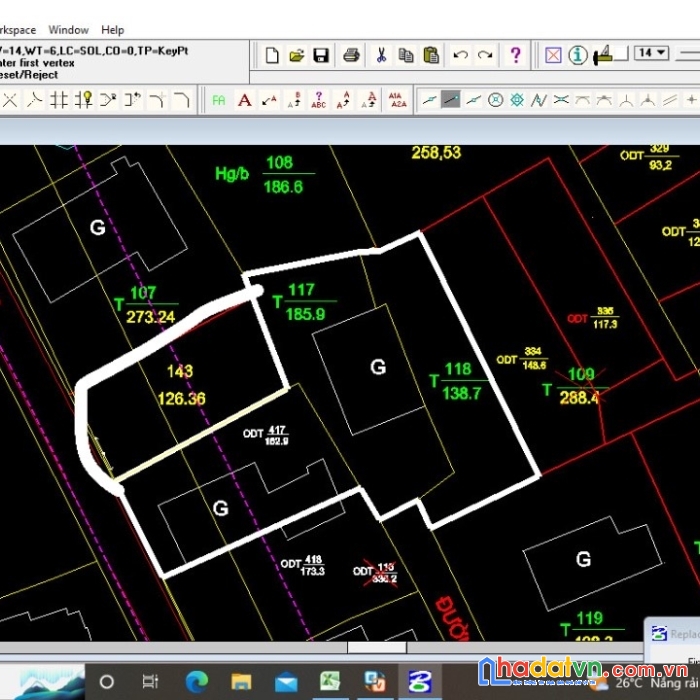This screenshot has width=700, height=700.
Task: Open help with the purple question mark
Action: pos(516,55)
